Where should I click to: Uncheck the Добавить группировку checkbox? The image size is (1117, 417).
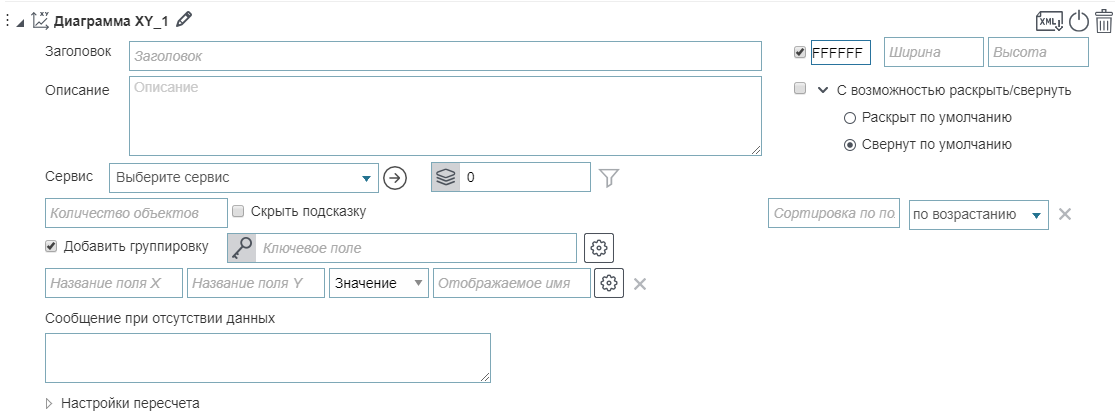click(x=51, y=246)
